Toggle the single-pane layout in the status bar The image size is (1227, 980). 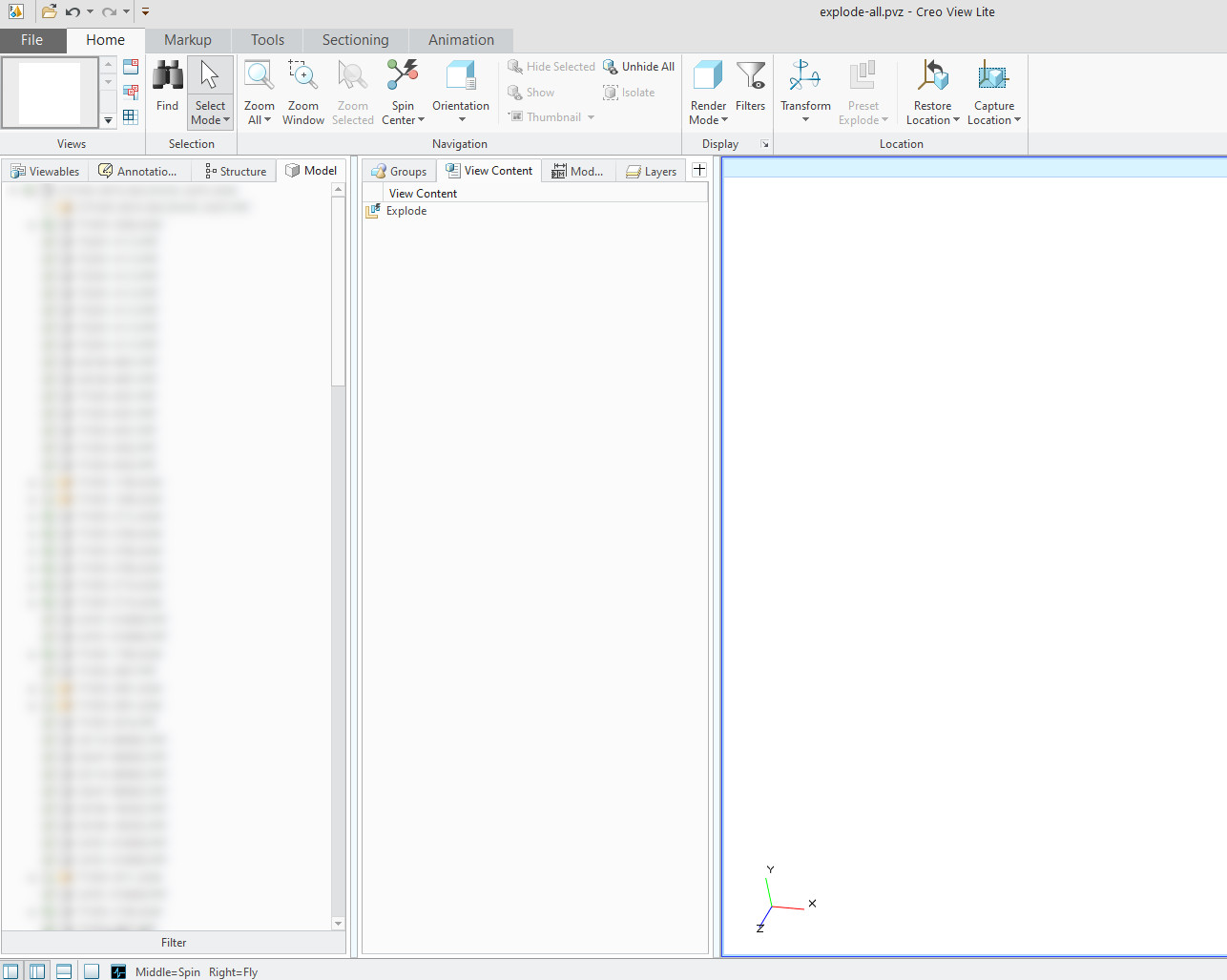tap(91, 970)
